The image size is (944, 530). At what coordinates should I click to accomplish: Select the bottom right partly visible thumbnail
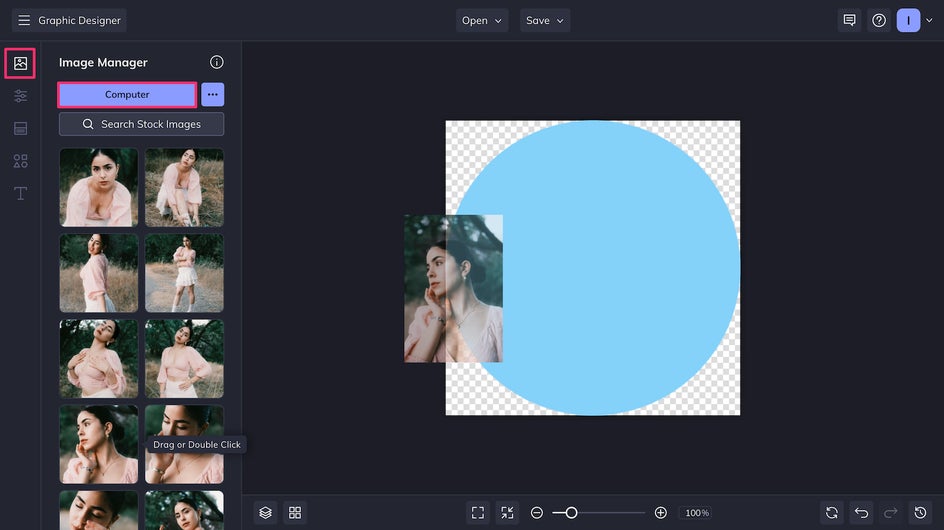pyautogui.click(x=184, y=510)
